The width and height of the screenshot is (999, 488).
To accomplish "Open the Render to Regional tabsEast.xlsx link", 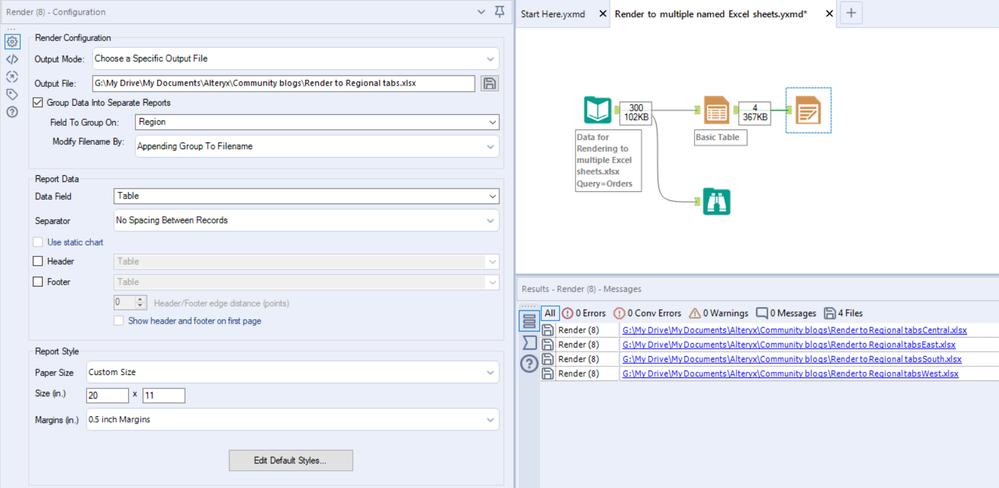I will tap(789, 345).
